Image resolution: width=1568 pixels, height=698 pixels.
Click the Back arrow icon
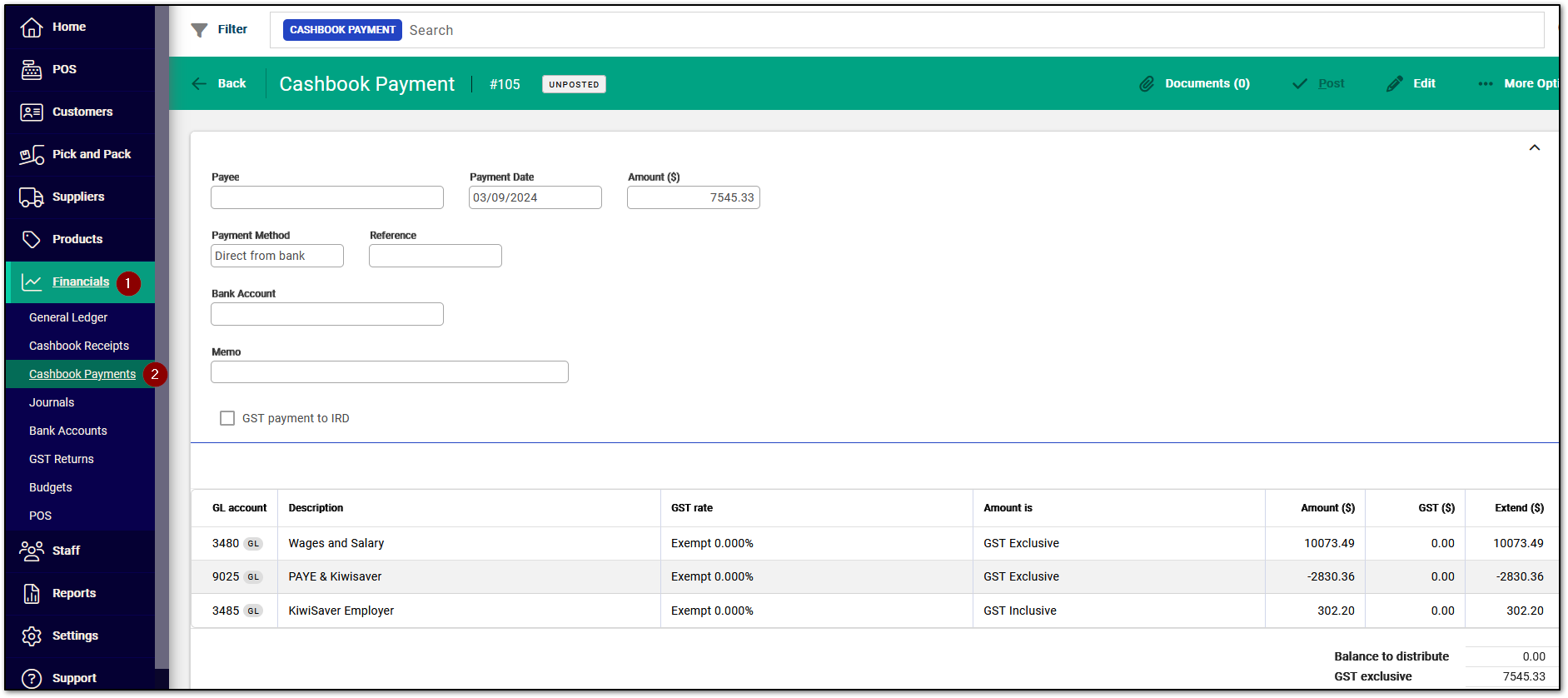click(x=199, y=83)
